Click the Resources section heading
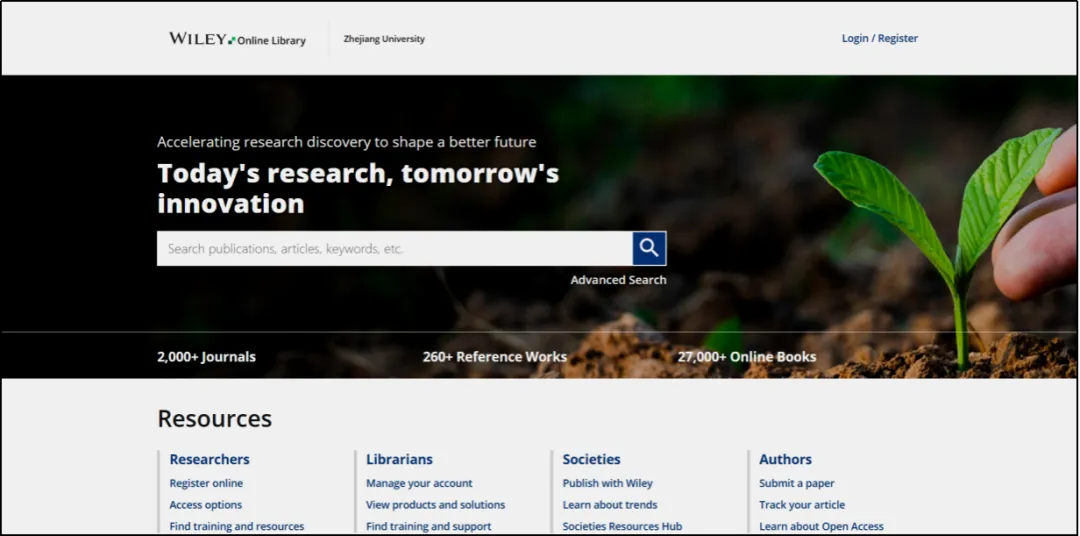This screenshot has width=1080, height=536. [215, 418]
